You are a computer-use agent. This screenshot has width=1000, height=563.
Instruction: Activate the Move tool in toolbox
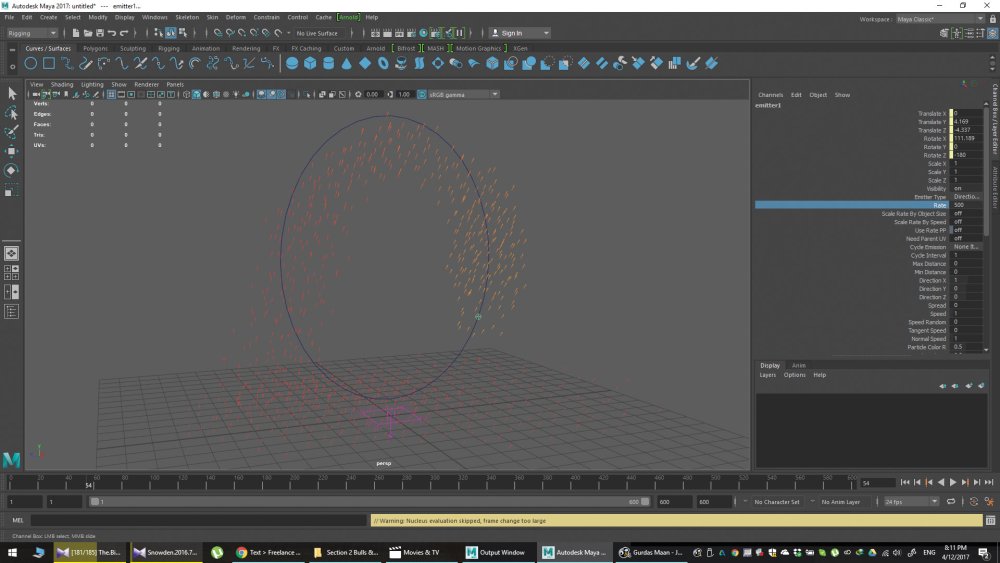click(x=11, y=151)
